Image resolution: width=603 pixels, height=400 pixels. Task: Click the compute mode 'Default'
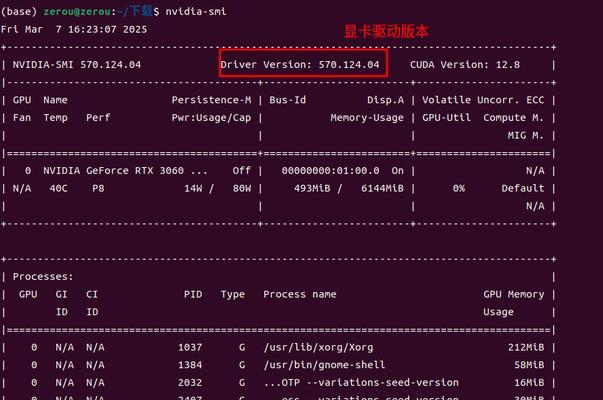coord(523,188)
